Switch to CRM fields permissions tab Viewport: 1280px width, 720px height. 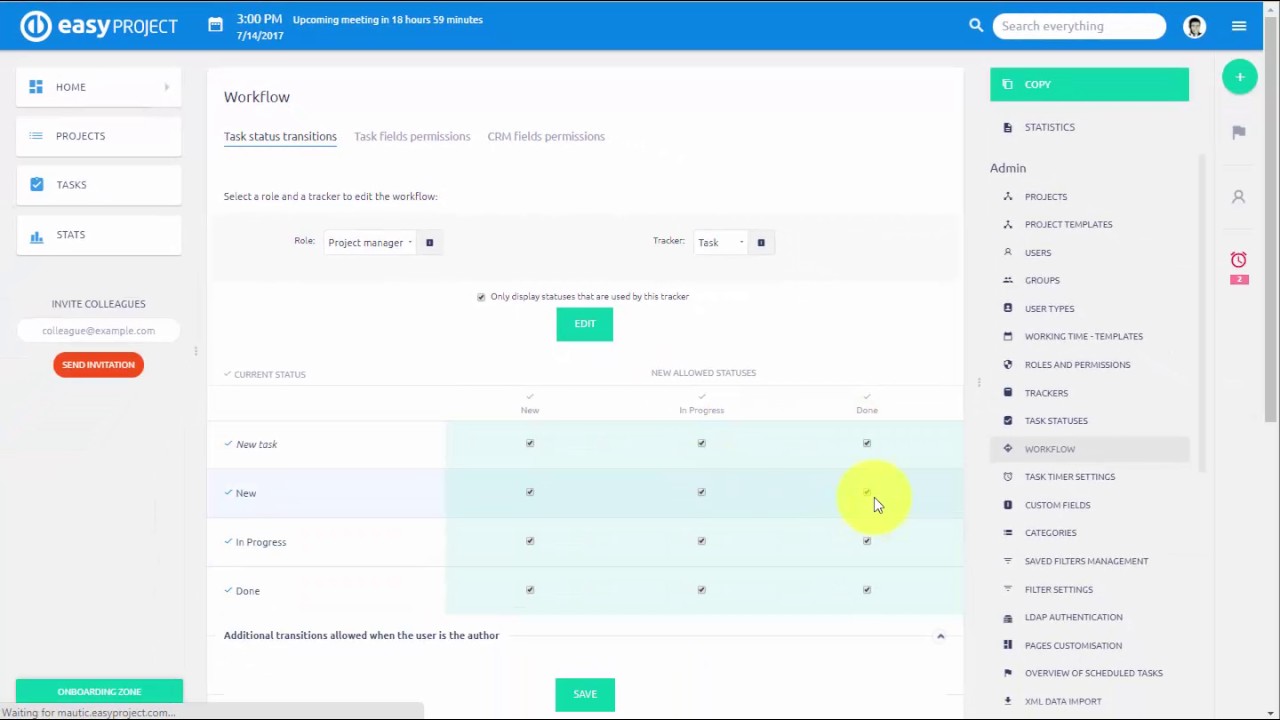tap(546, 136)
